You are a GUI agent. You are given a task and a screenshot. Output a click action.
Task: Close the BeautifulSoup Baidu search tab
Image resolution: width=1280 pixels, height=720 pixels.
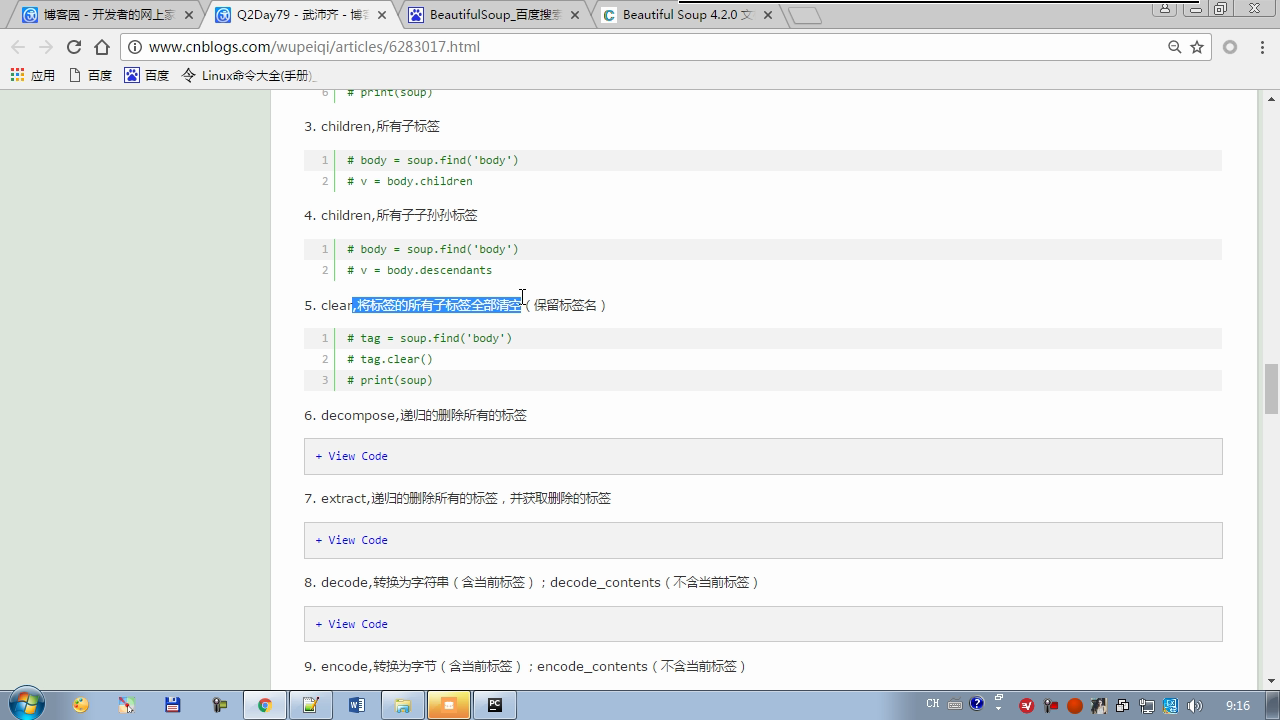coord(575,15)
